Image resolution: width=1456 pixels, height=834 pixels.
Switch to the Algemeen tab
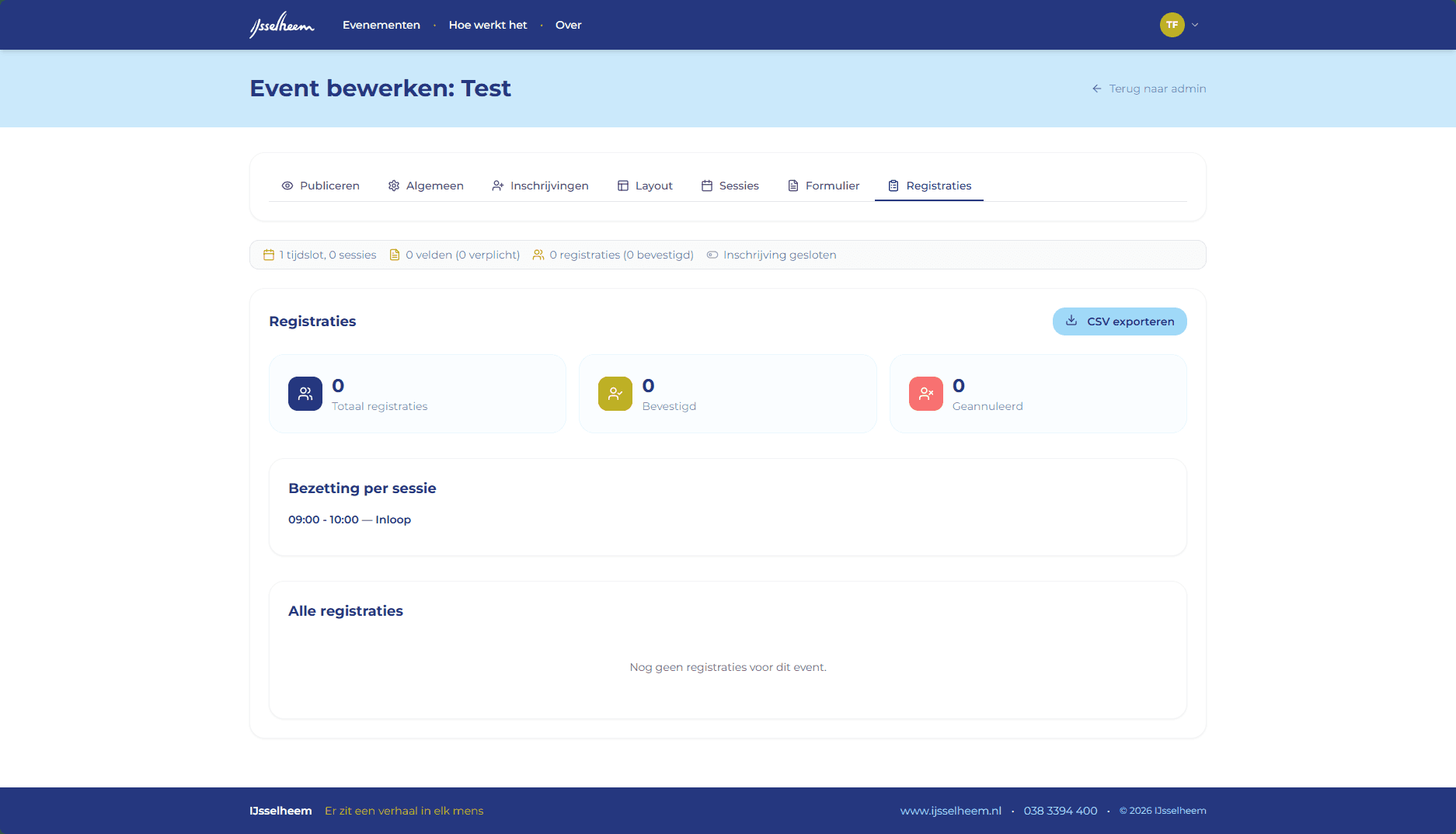click(426, 186)
